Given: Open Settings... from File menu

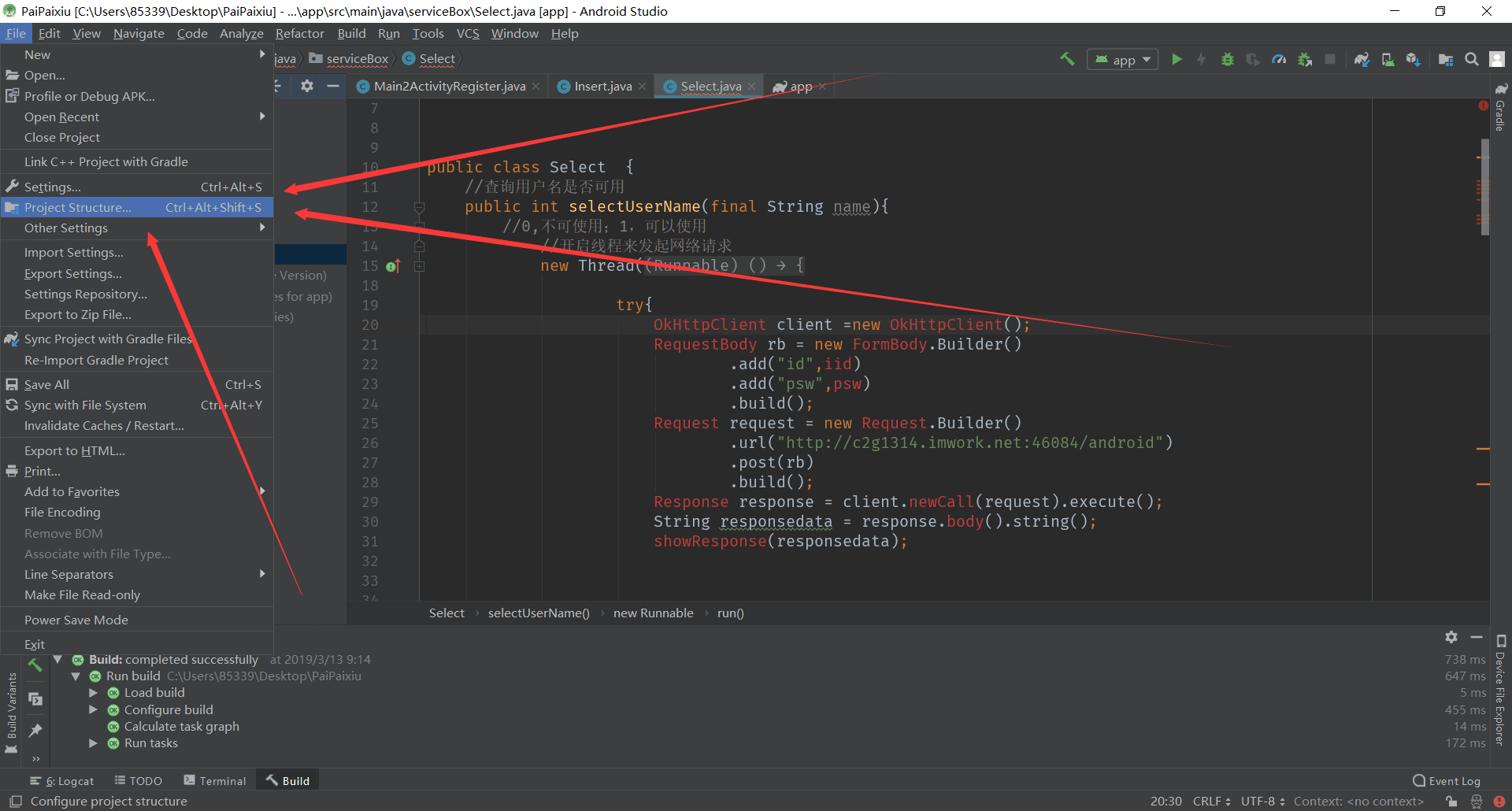Looking at the screenshot, I should click(137, 187).
